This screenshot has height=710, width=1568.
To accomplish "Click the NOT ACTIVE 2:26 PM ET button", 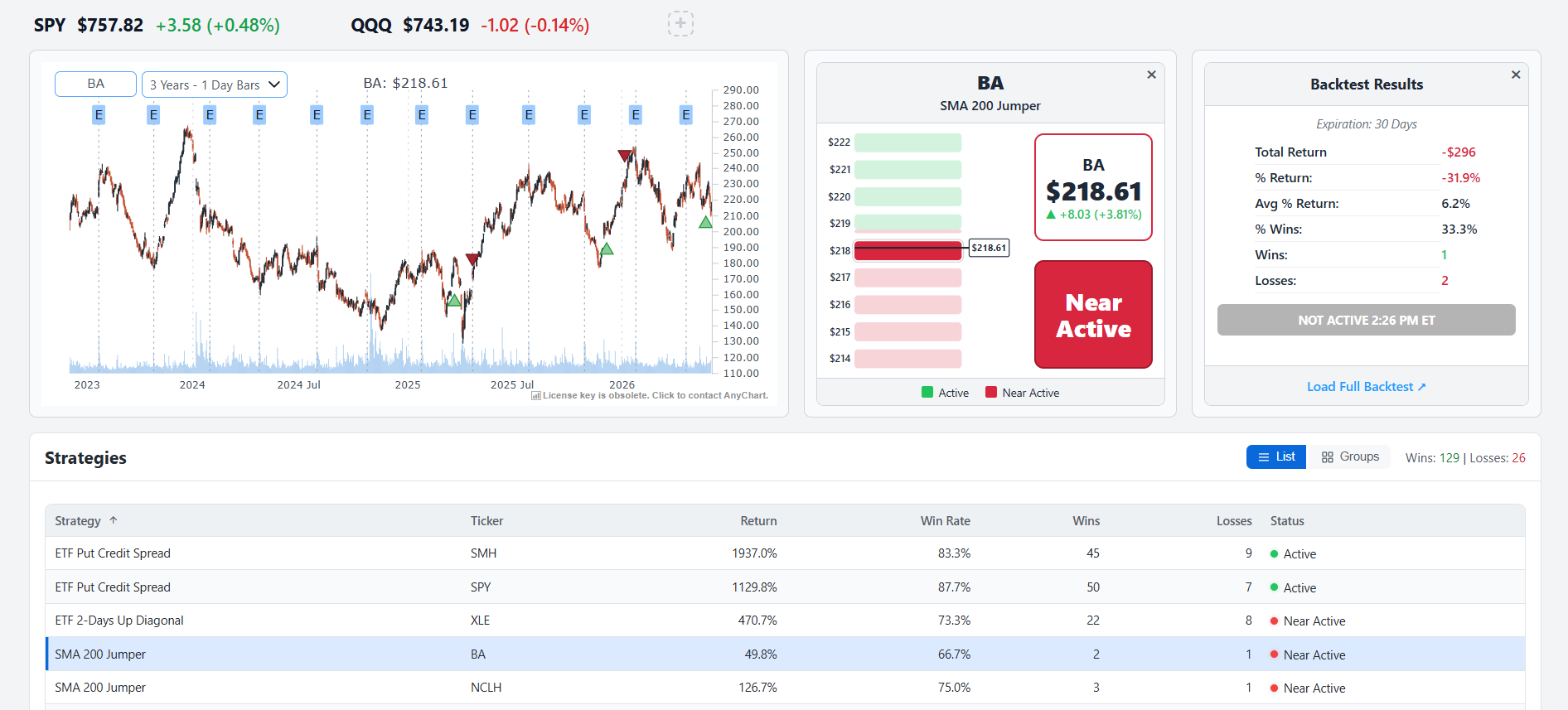I will pyautogui.click(x=1366, y=320).
